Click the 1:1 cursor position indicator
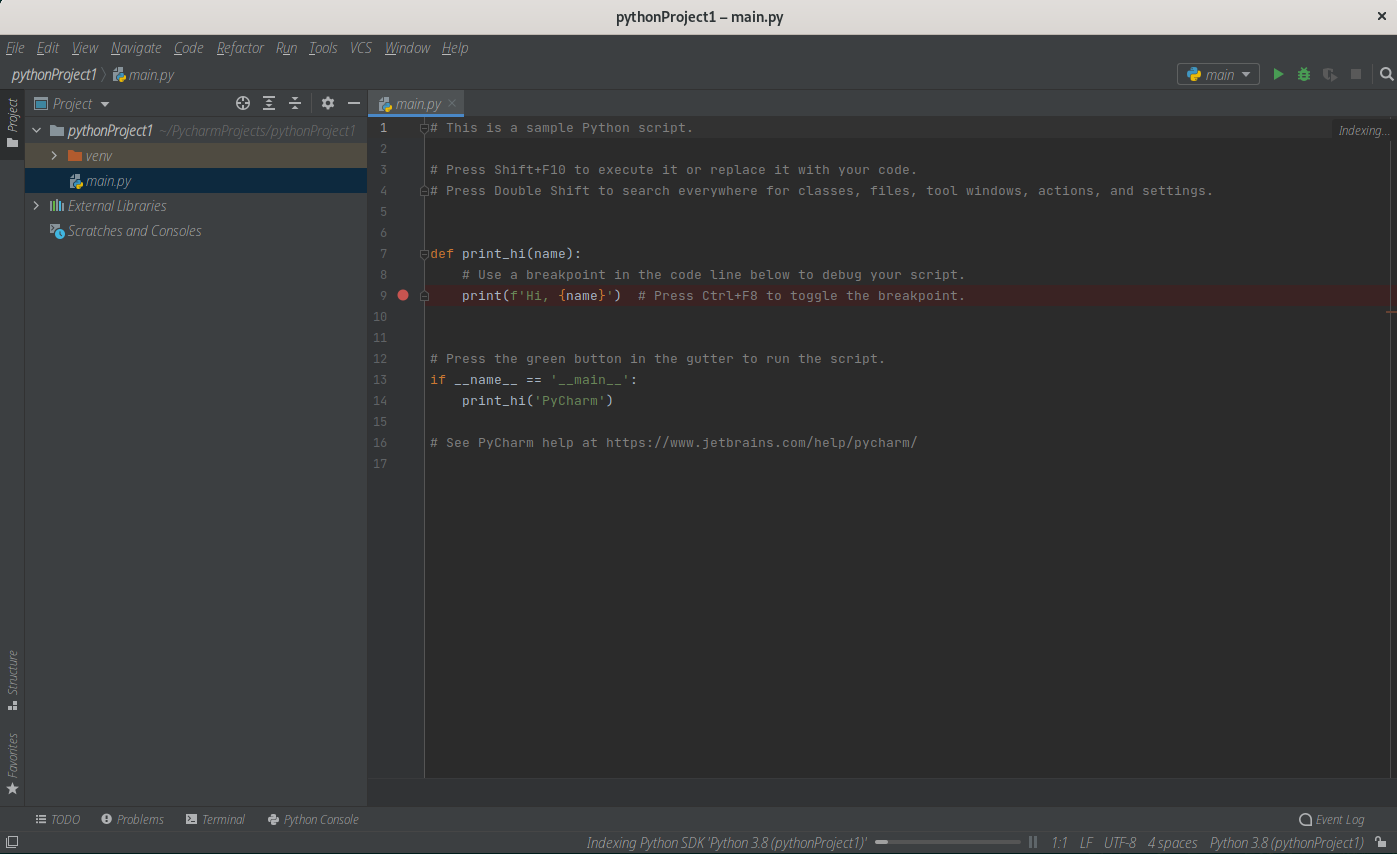This screenshot has width=1397, height=854. 1059,843
